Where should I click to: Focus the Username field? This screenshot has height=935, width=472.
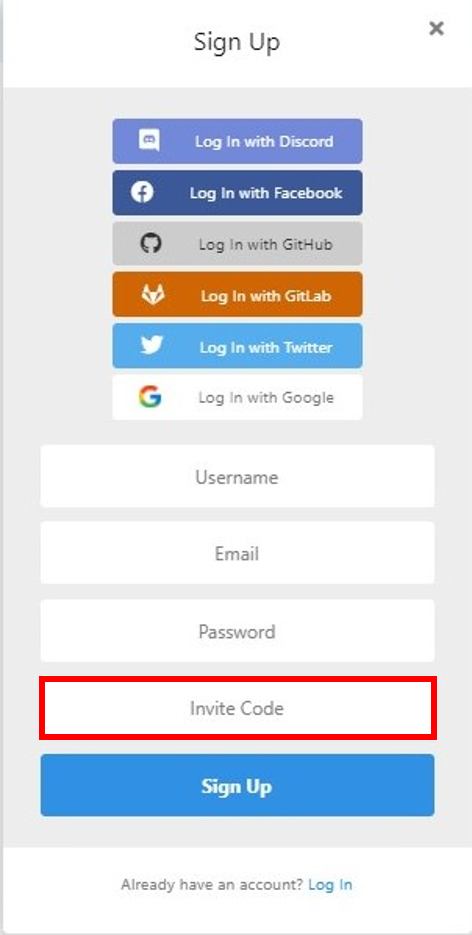237,477
